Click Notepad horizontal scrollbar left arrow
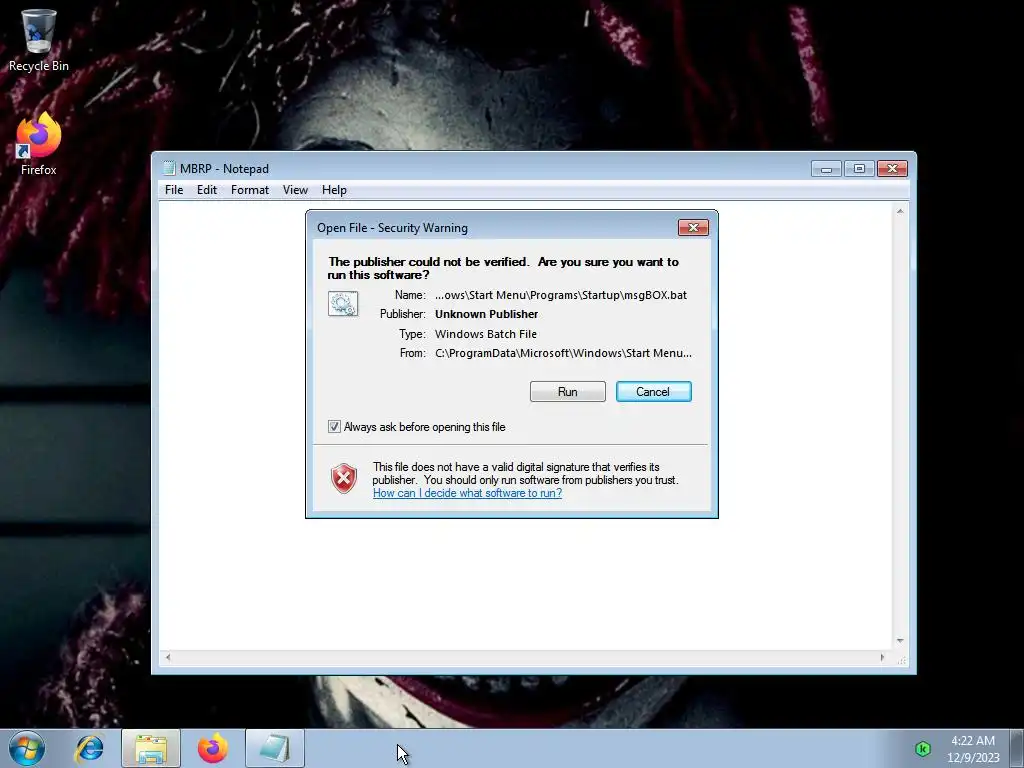1024x768 pixels. pyautogui.click(x=168, y=658)
